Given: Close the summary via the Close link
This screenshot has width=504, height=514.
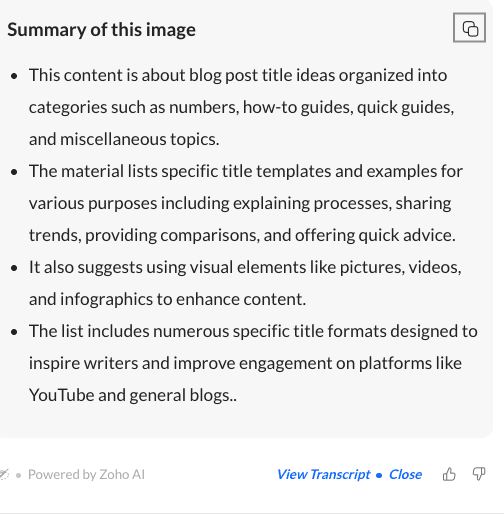Looking at the screenshot, I should (405, 474).
